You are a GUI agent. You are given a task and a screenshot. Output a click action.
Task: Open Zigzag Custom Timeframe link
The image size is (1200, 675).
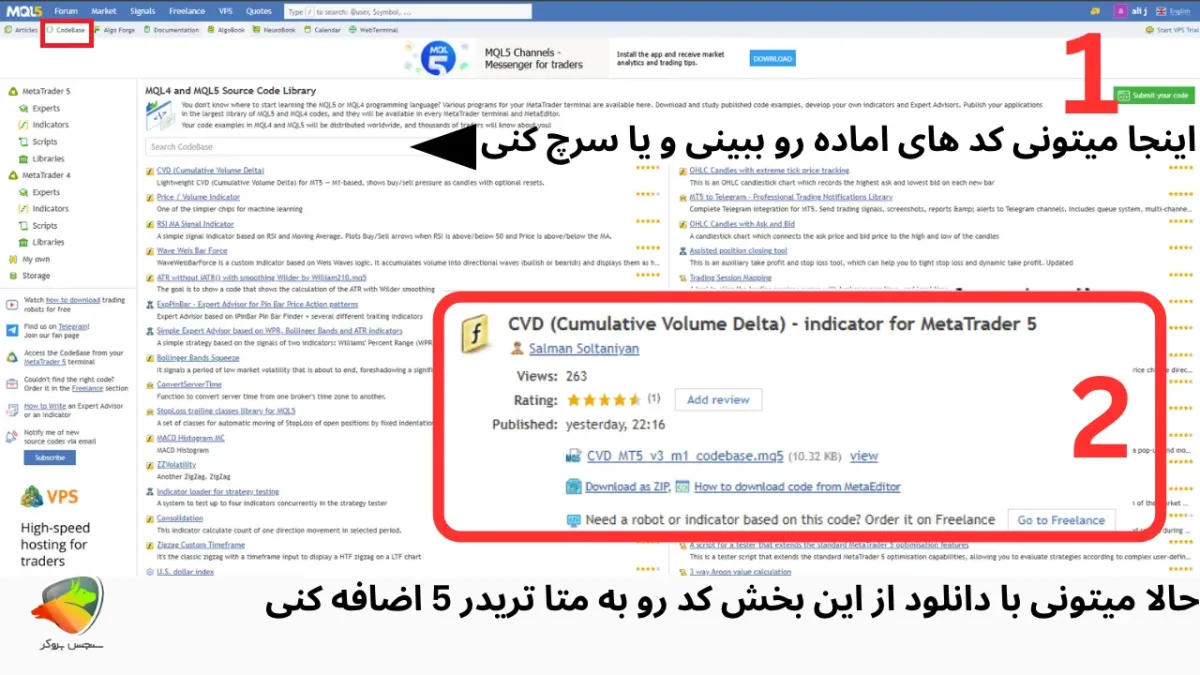pos(201,544)
